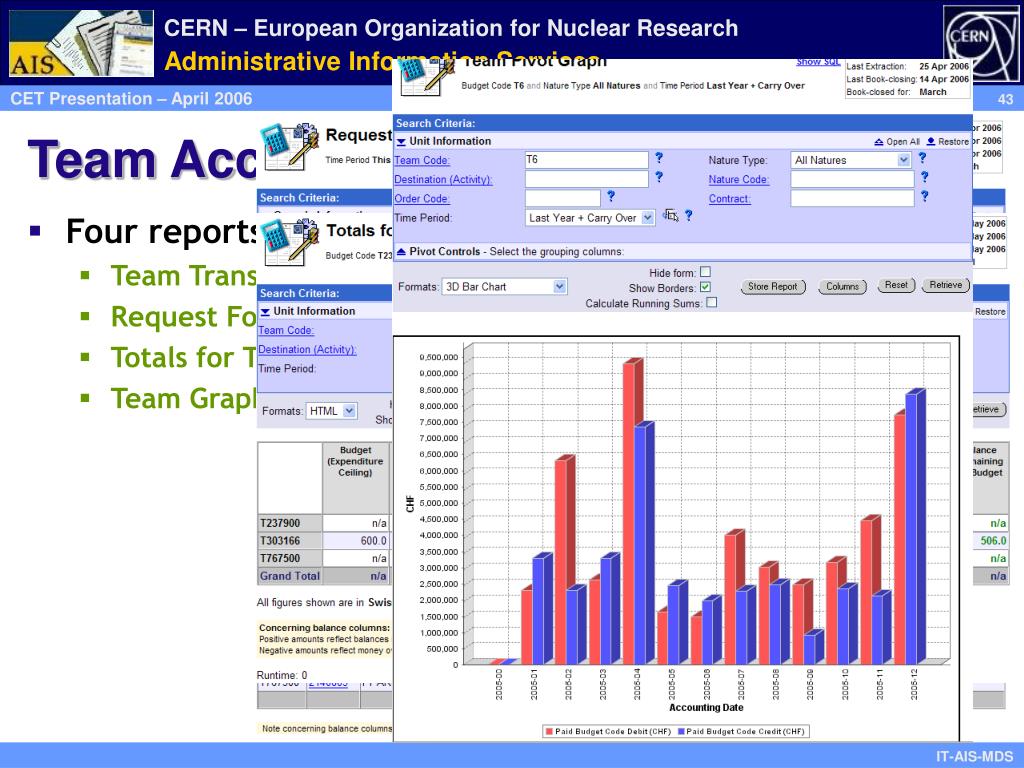Click the Nature Code link

click(739, 180)
